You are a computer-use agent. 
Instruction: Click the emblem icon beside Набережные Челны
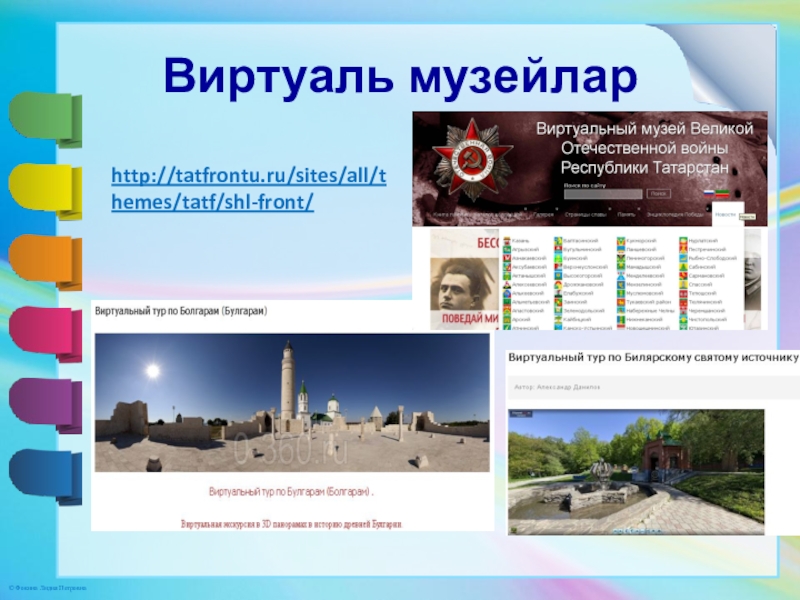pyautogui.click(x=621, y=311)
